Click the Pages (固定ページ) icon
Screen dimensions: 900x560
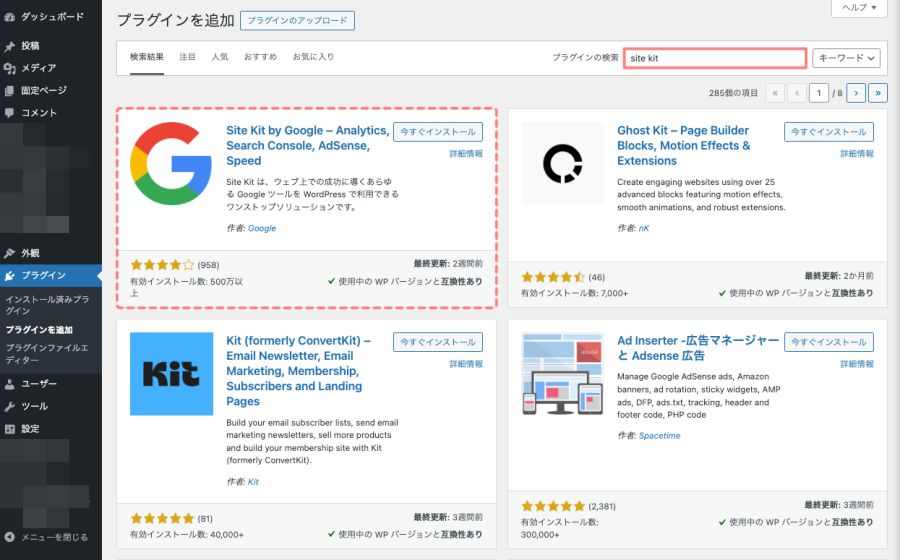click(x=9, y=91)
